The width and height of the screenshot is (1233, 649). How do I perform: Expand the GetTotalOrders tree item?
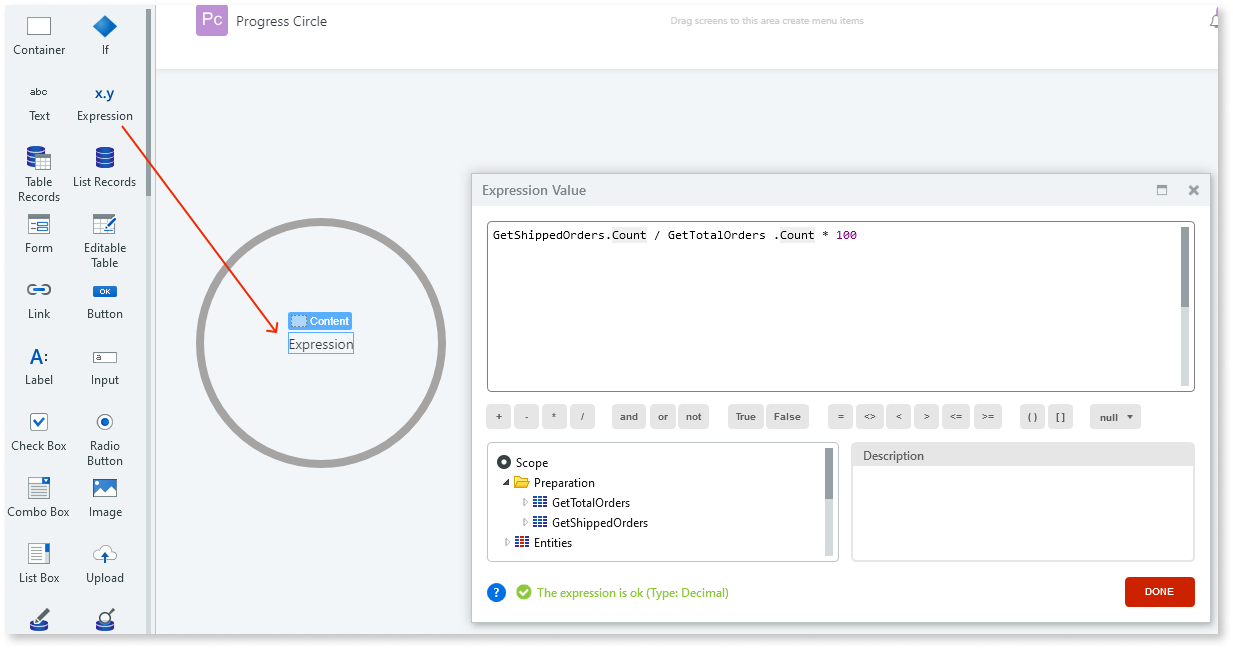(525, 502)
